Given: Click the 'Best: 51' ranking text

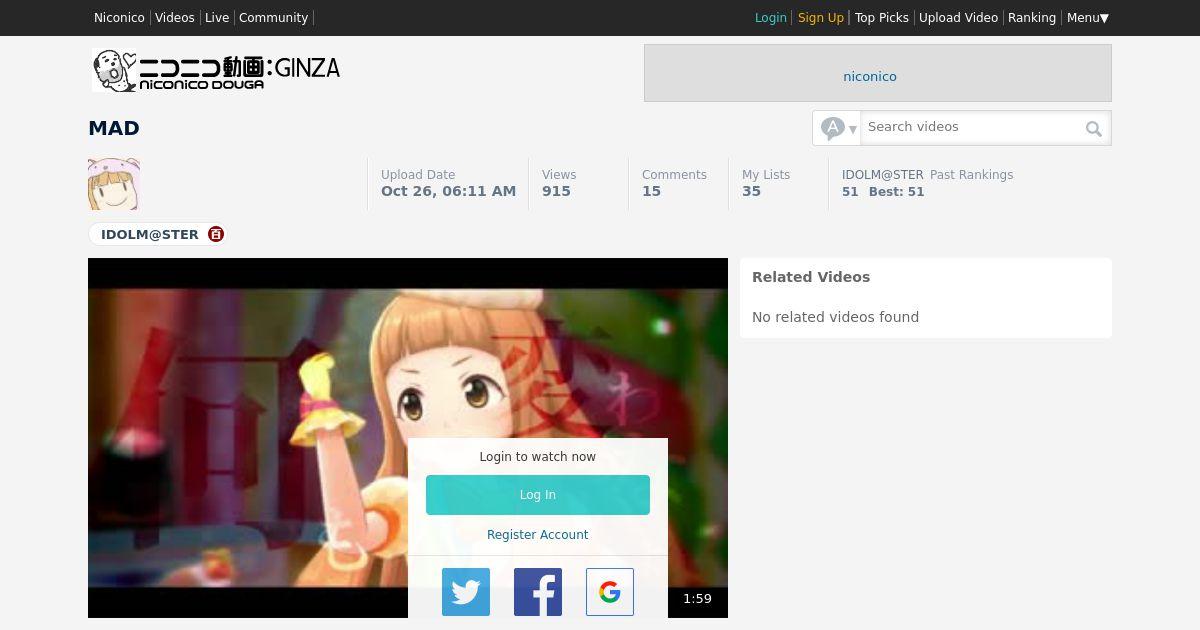Looking at the screenshot, I should [x=896, y=192].
